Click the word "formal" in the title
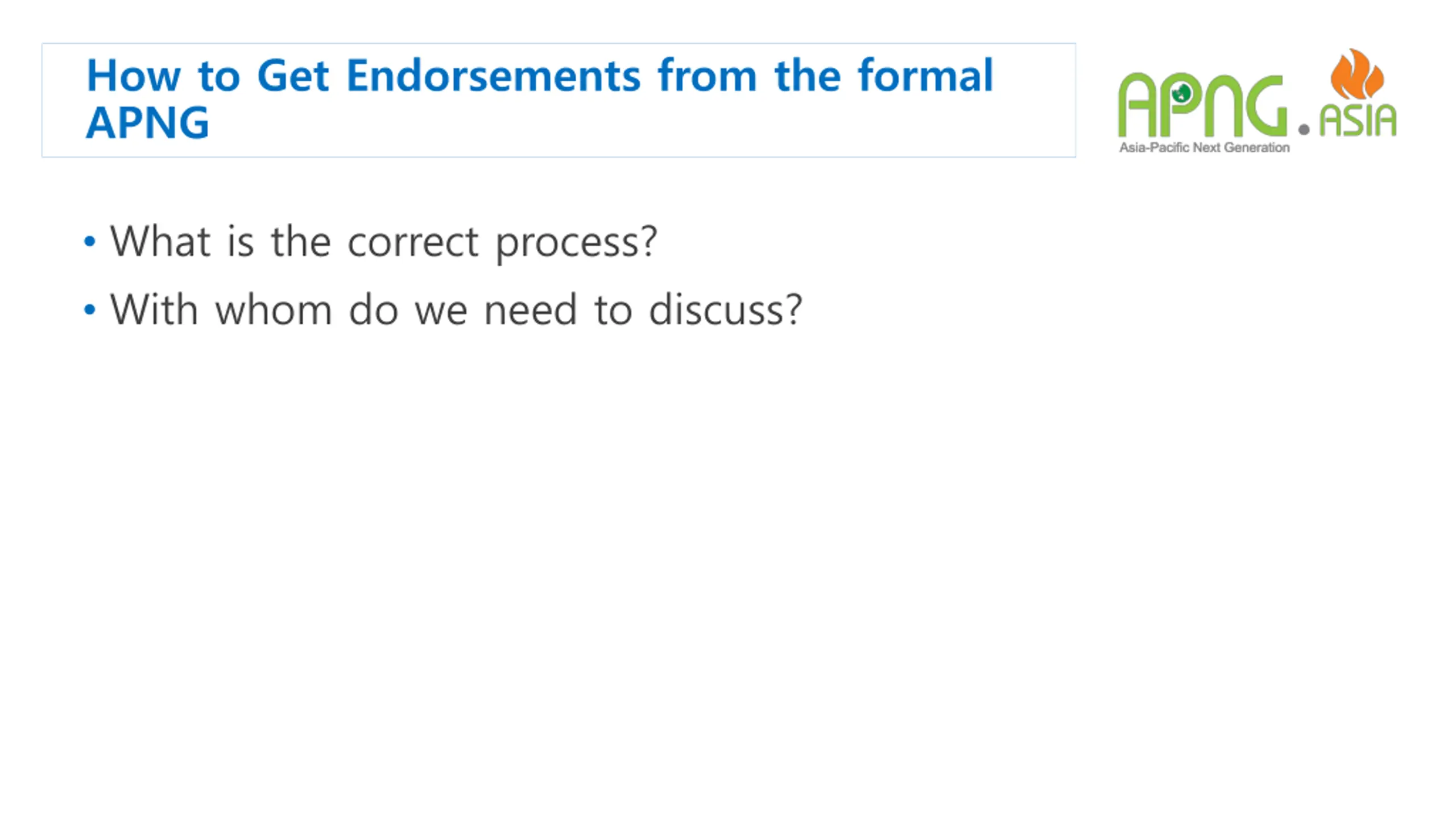 925,75
